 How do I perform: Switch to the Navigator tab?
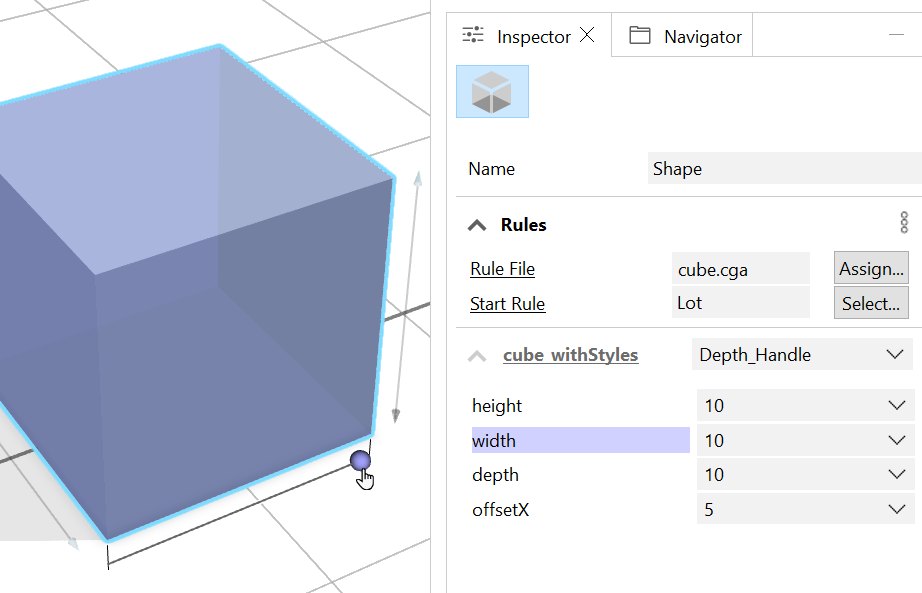686,37
